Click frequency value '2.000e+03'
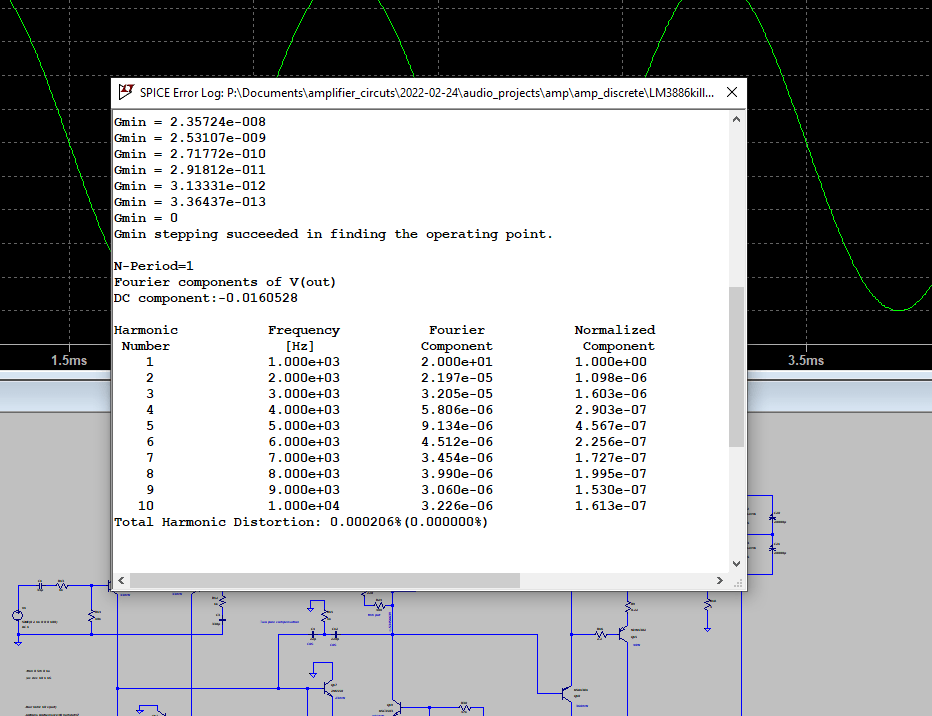Viewport: 932px width, 716px height. tap(303, 378)
